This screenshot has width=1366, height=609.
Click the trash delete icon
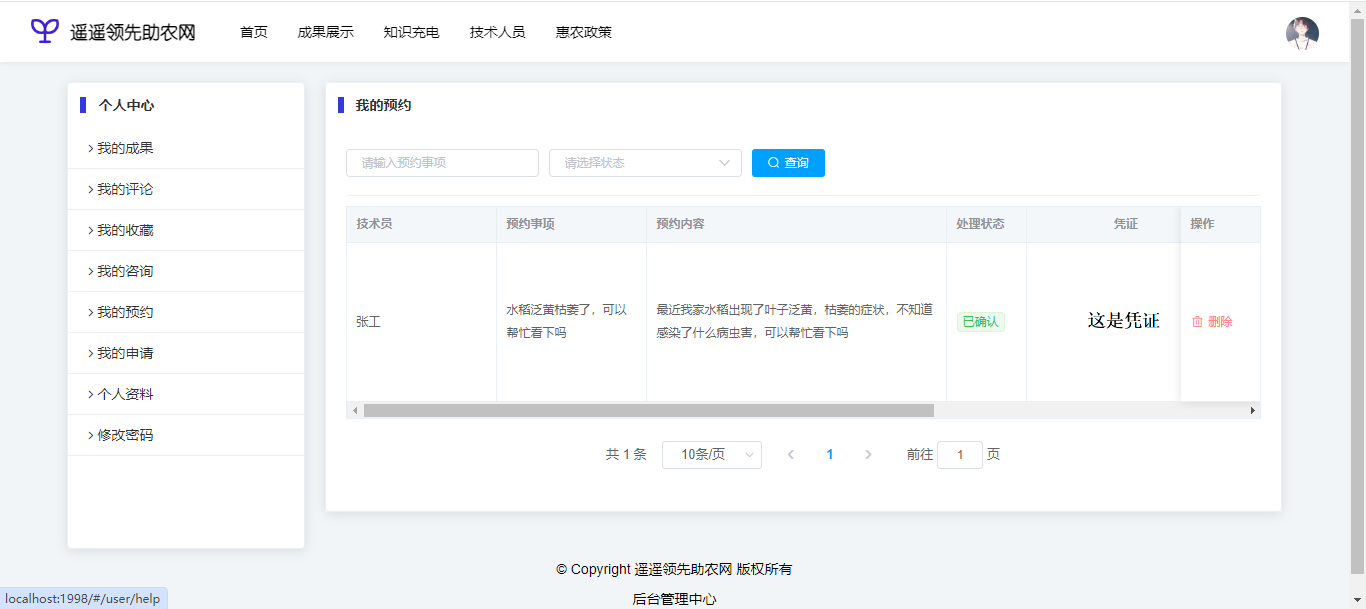[1197, 322]
